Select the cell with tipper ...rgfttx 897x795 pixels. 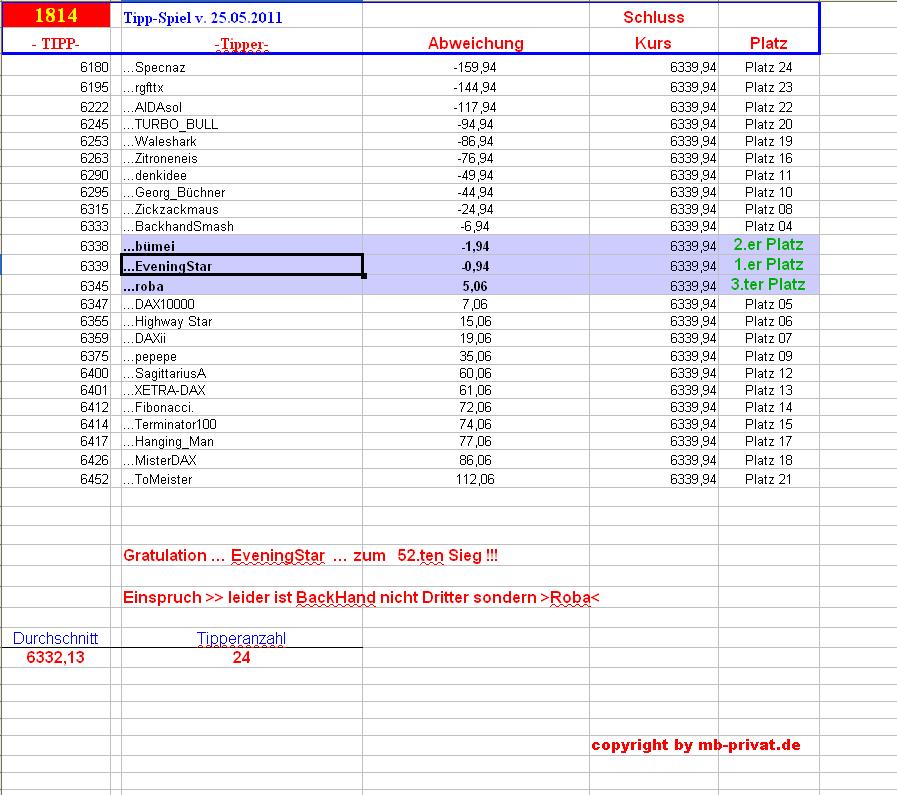pyautogui.click(x=241, y=88)
